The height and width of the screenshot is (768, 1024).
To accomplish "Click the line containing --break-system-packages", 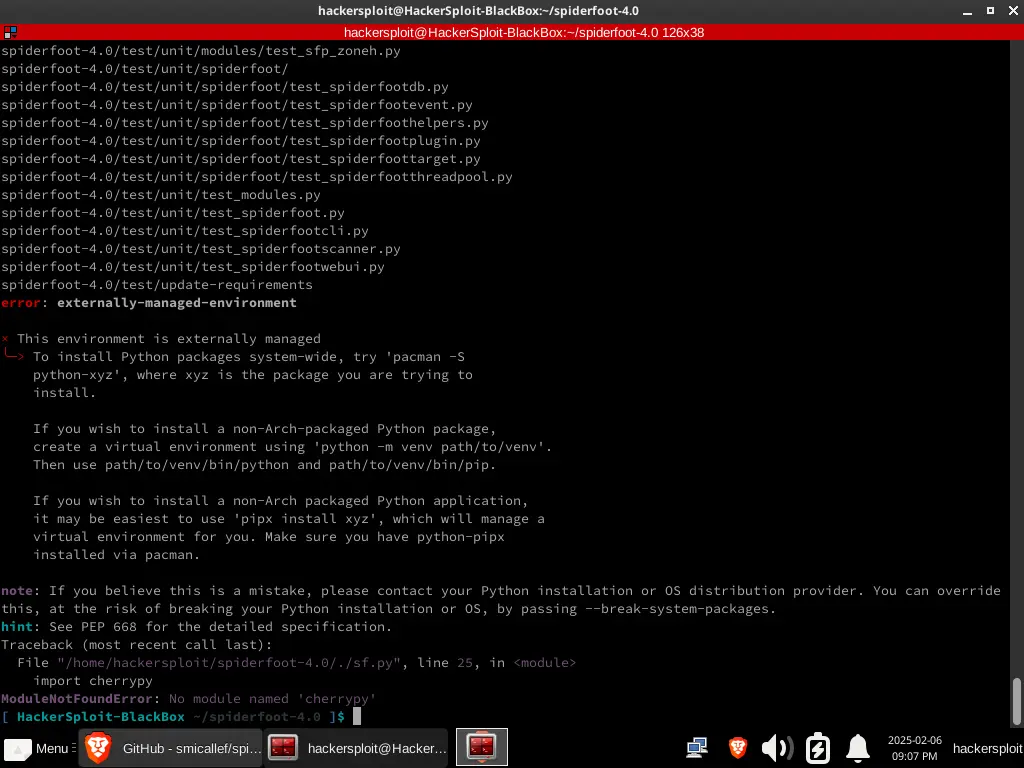I will pos(389,609).
